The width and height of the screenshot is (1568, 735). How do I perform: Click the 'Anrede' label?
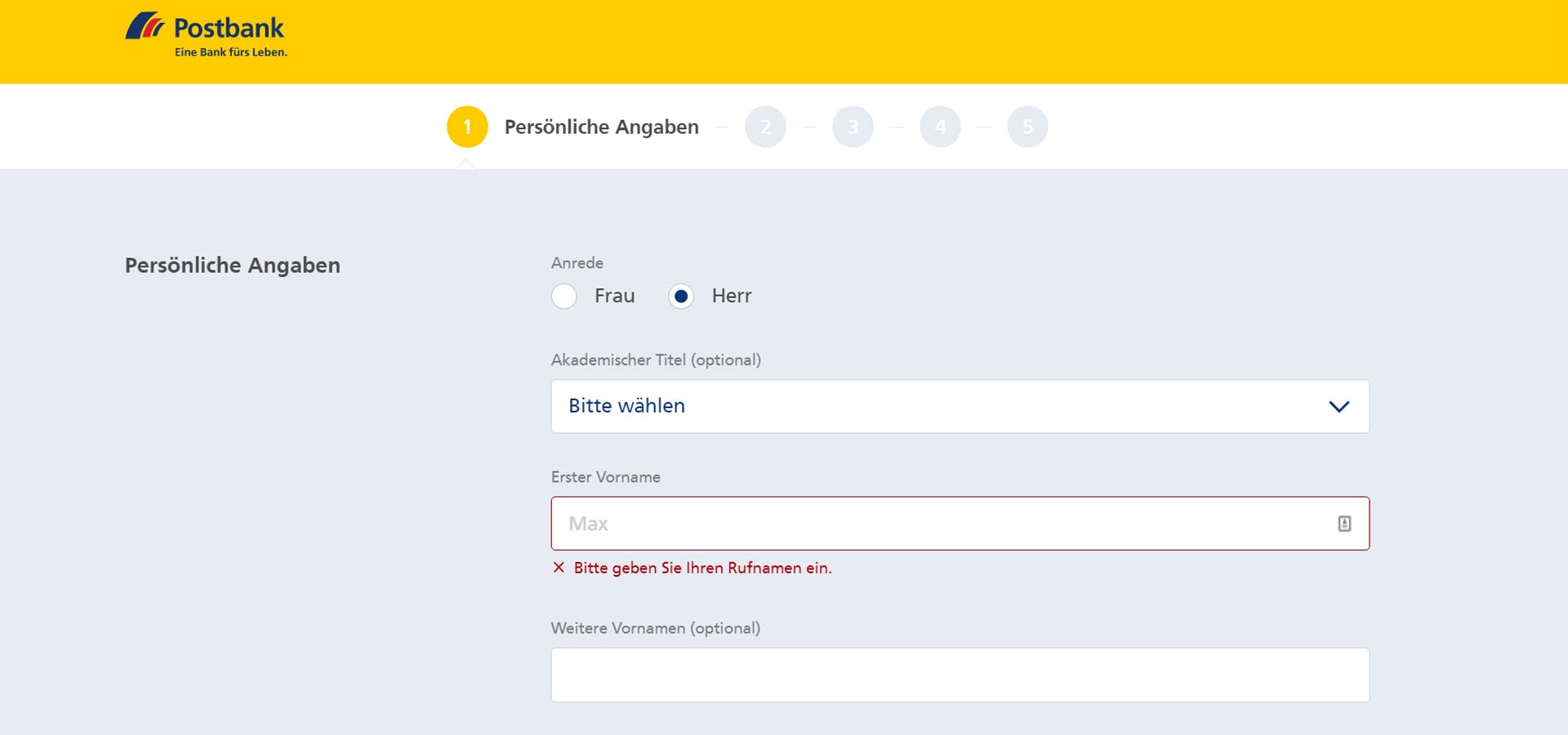tap(577, 263)
